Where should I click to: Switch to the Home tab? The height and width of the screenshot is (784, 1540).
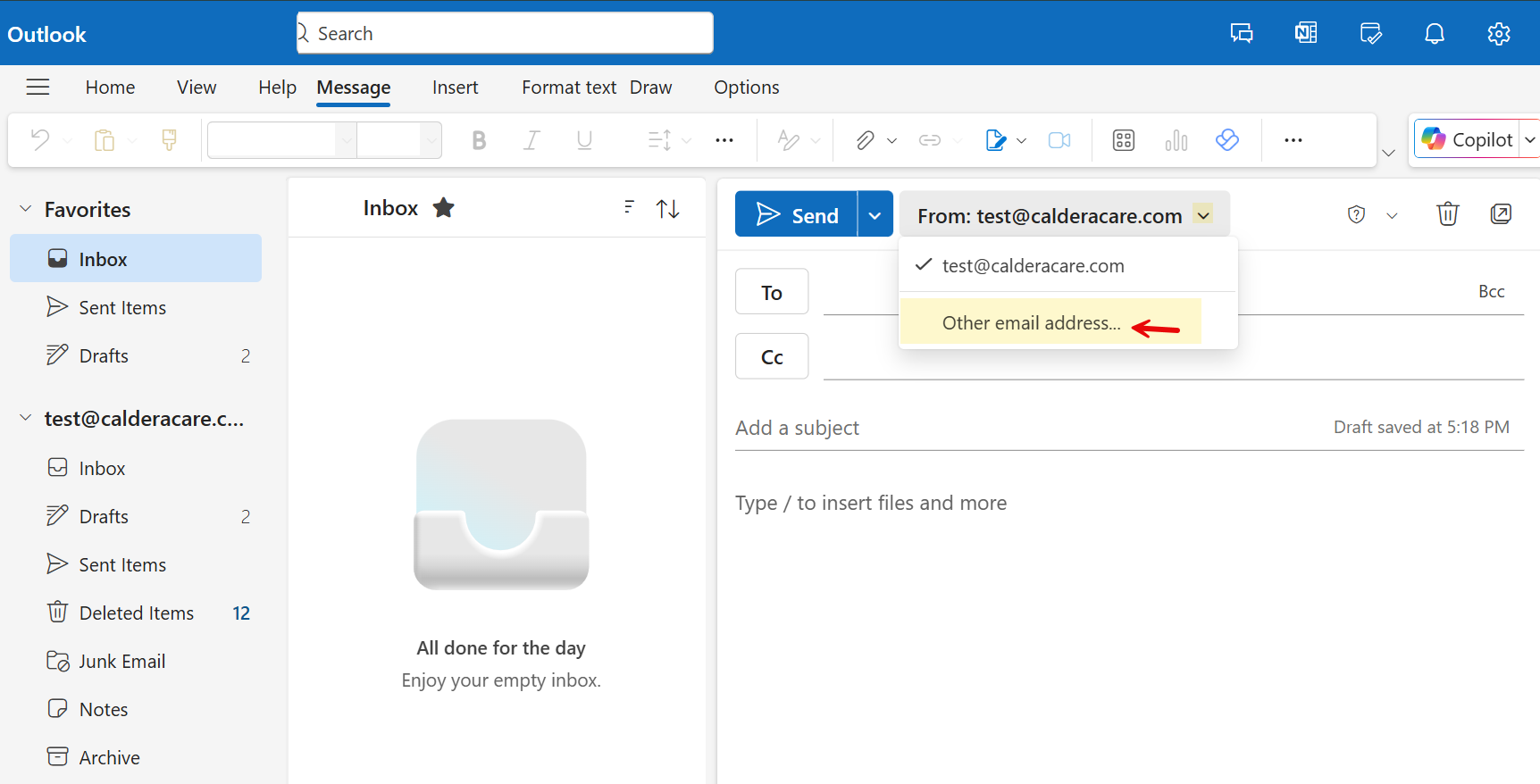coord(110,88)
